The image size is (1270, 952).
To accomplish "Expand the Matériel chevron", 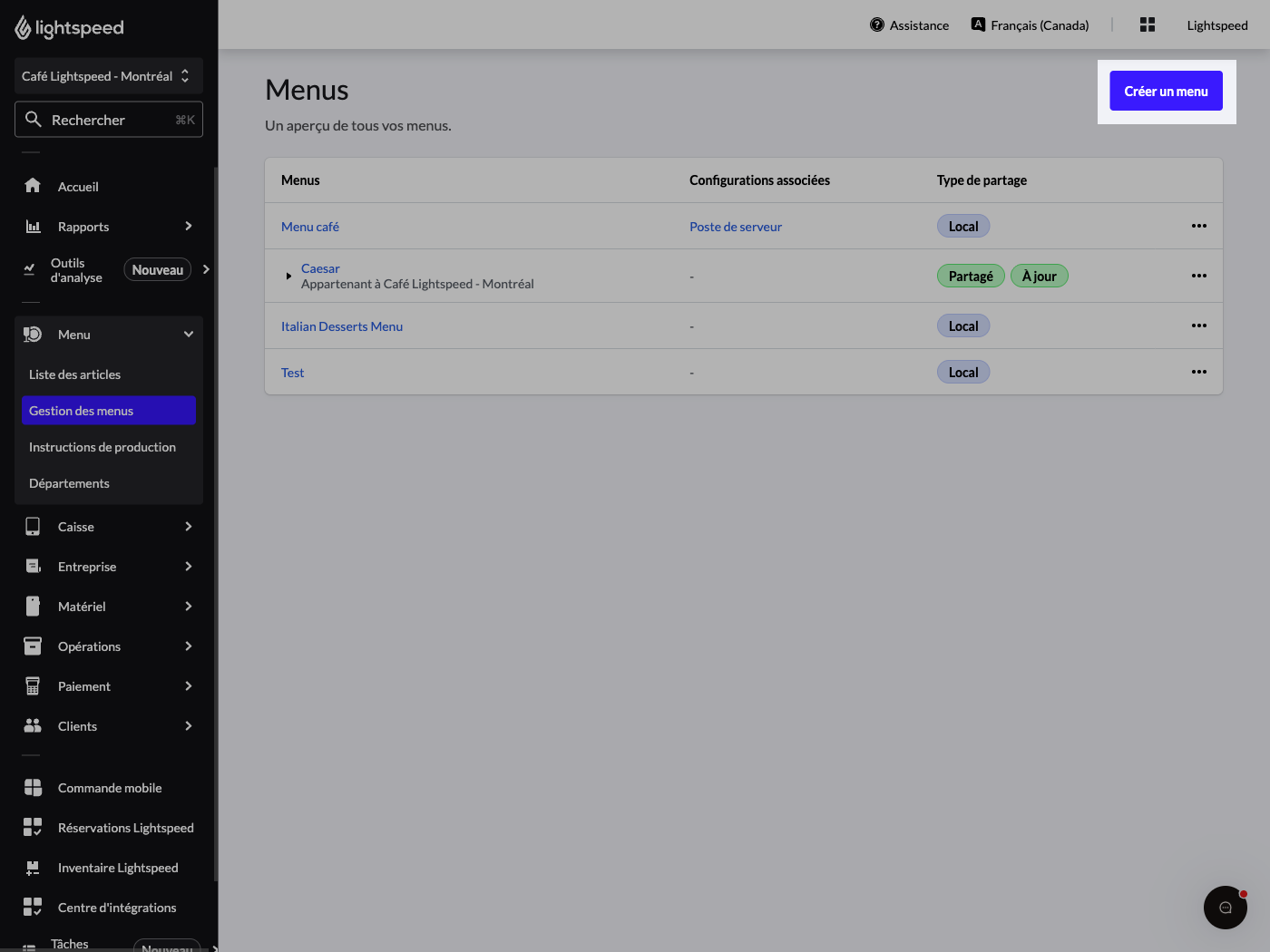I will (x=189, y=607).
